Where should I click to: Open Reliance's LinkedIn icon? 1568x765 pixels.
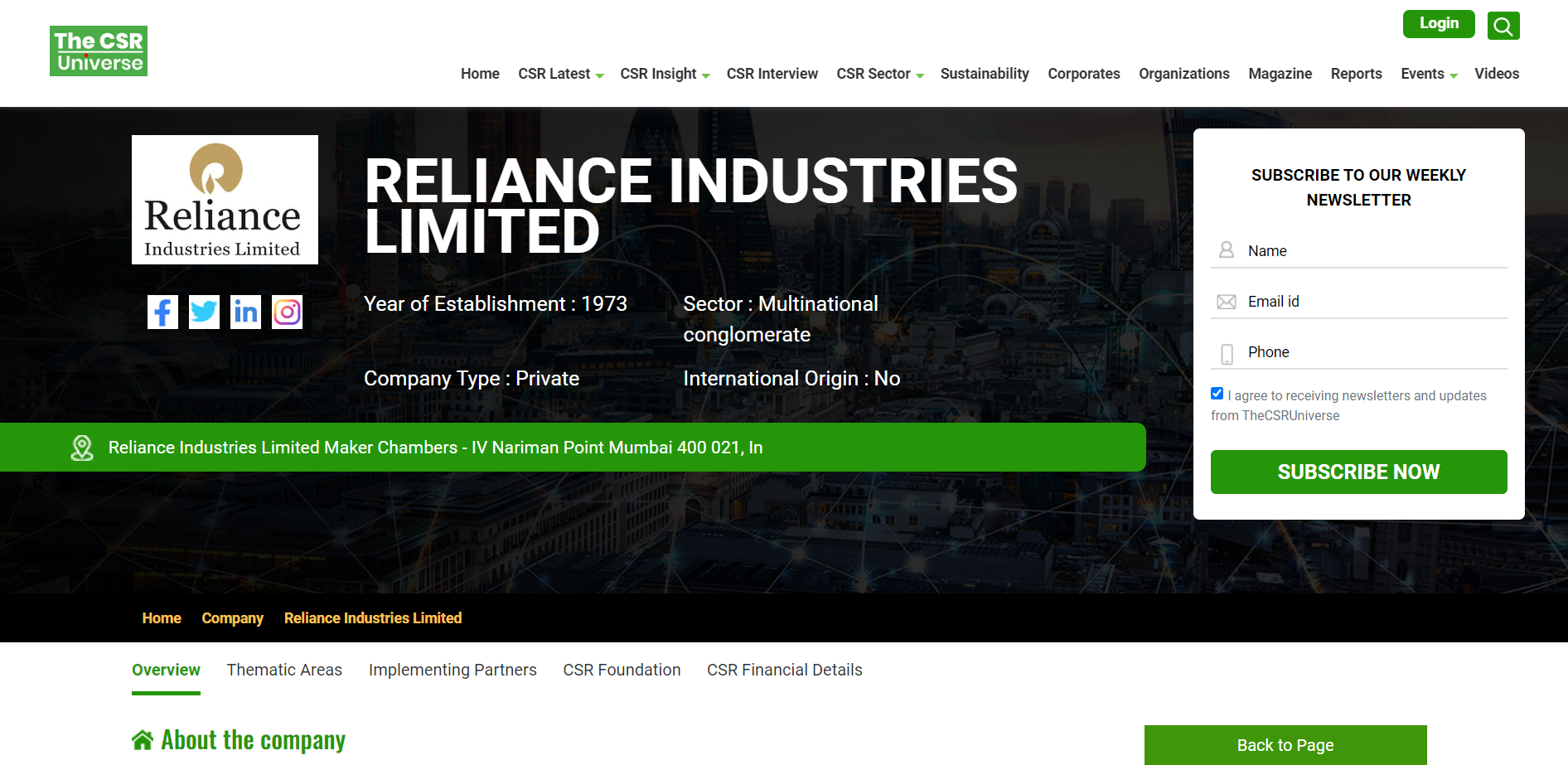tap(245, 312)
